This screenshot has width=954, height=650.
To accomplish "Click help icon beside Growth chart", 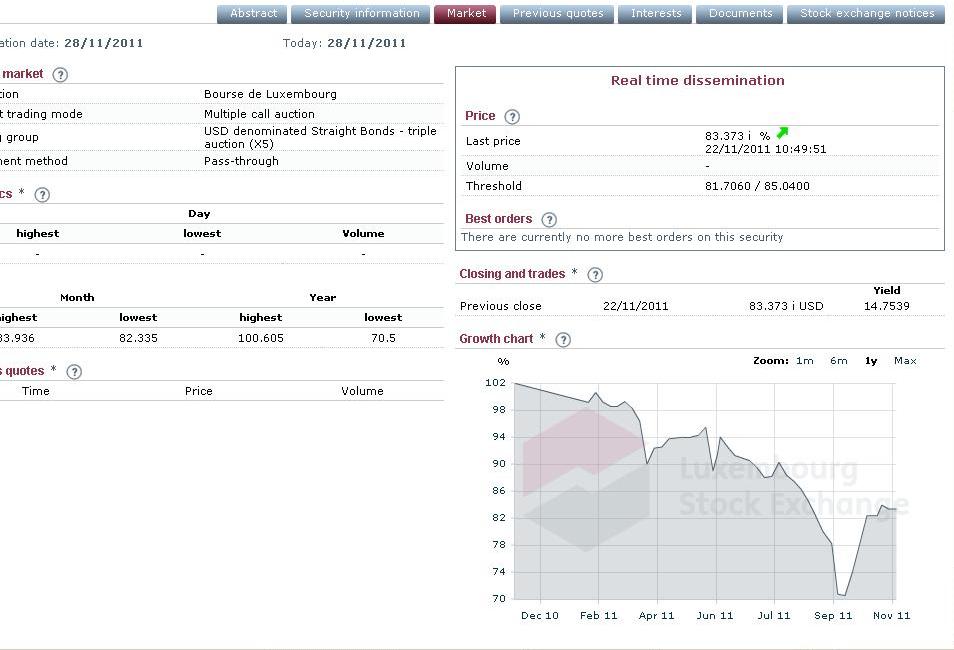I will [x=563, y=340].
